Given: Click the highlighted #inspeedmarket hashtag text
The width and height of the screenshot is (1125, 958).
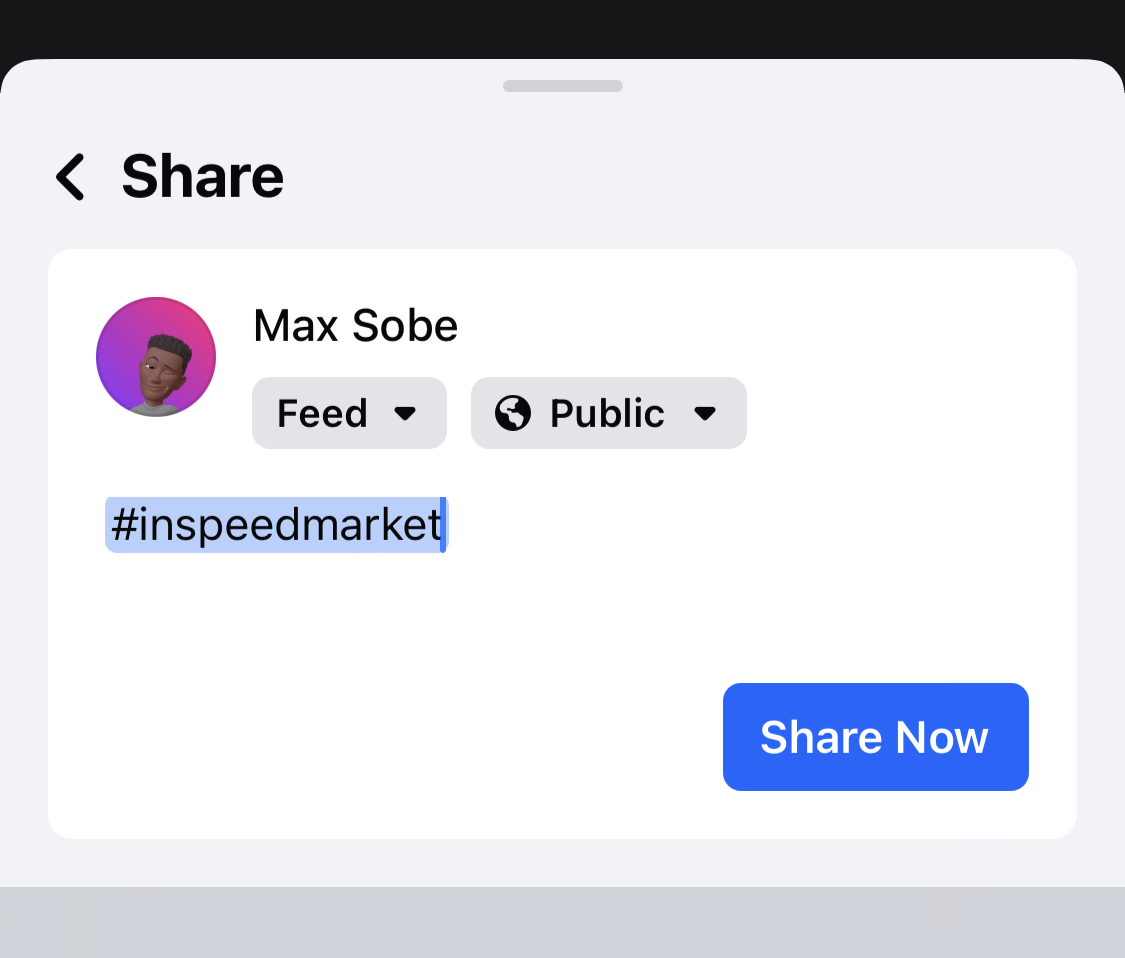Looking at the screenshot, I should point(275,525).
